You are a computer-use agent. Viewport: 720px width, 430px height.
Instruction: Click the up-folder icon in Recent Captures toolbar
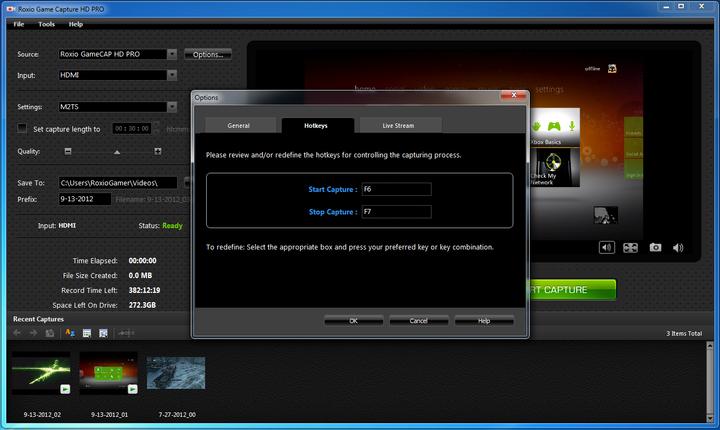tap(50, 333)
